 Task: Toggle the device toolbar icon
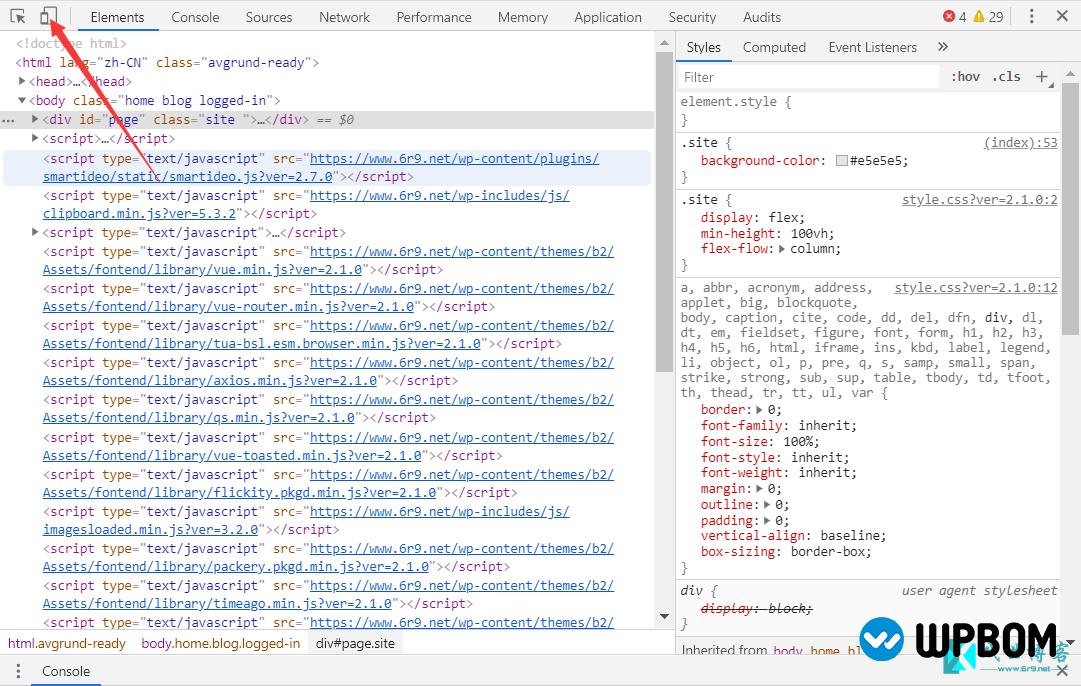click(48, 16)
